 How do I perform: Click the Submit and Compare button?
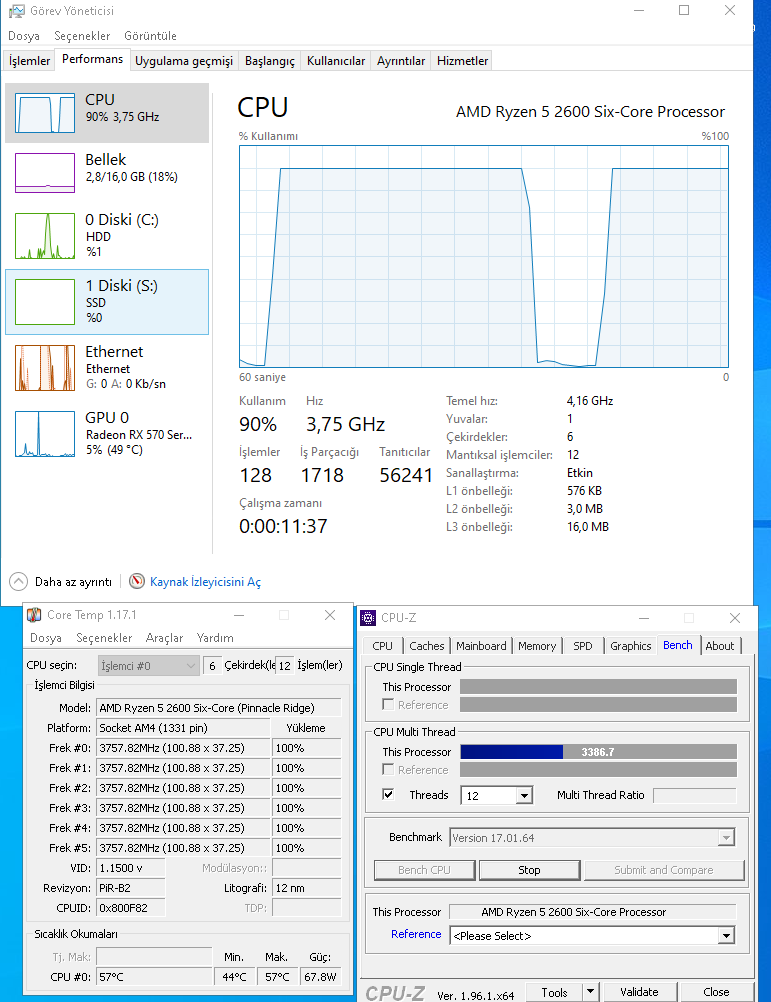tap(664, 870)
